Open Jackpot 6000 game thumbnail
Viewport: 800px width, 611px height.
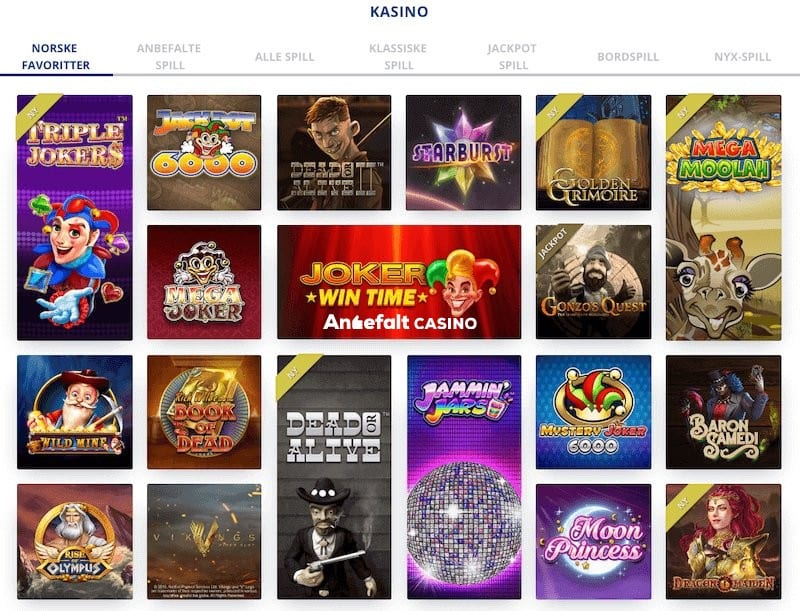[204, 152]
